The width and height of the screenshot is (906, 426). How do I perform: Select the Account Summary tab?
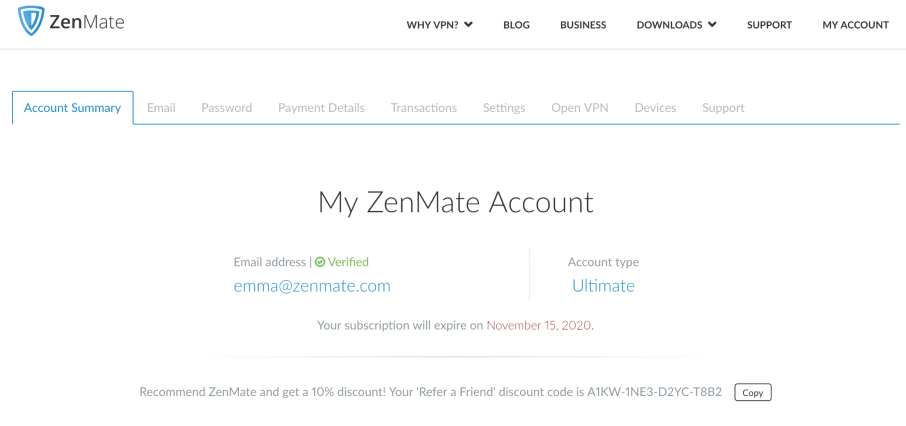click(72, 108)
